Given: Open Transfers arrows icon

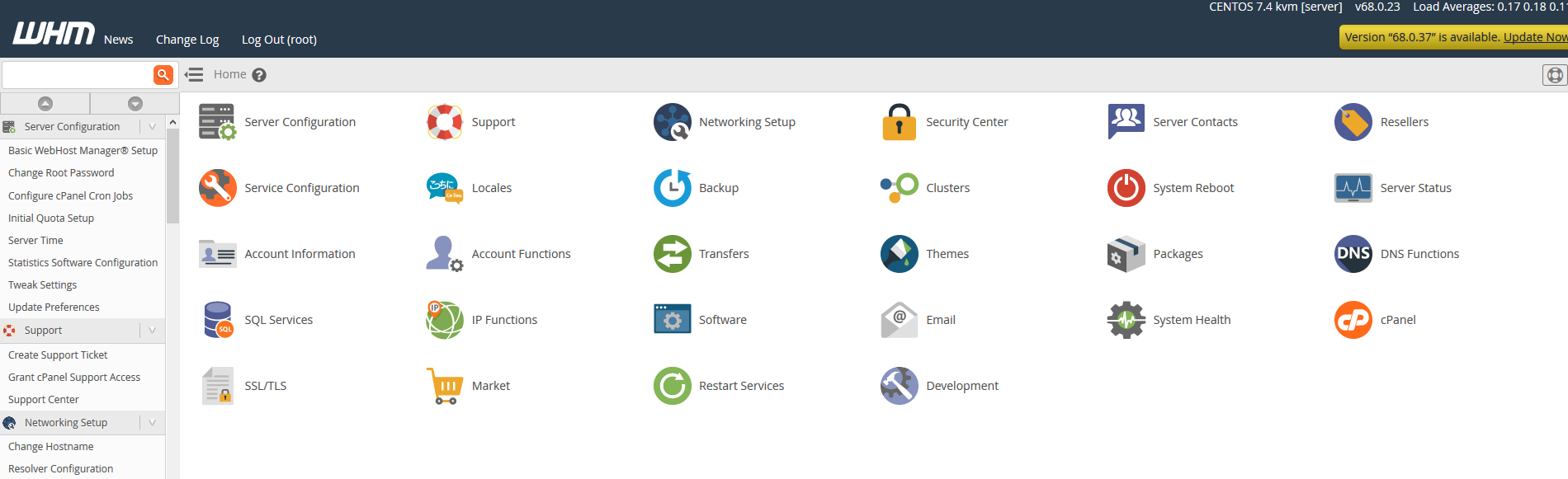Looking at the screenshot, I should [673, 254].
